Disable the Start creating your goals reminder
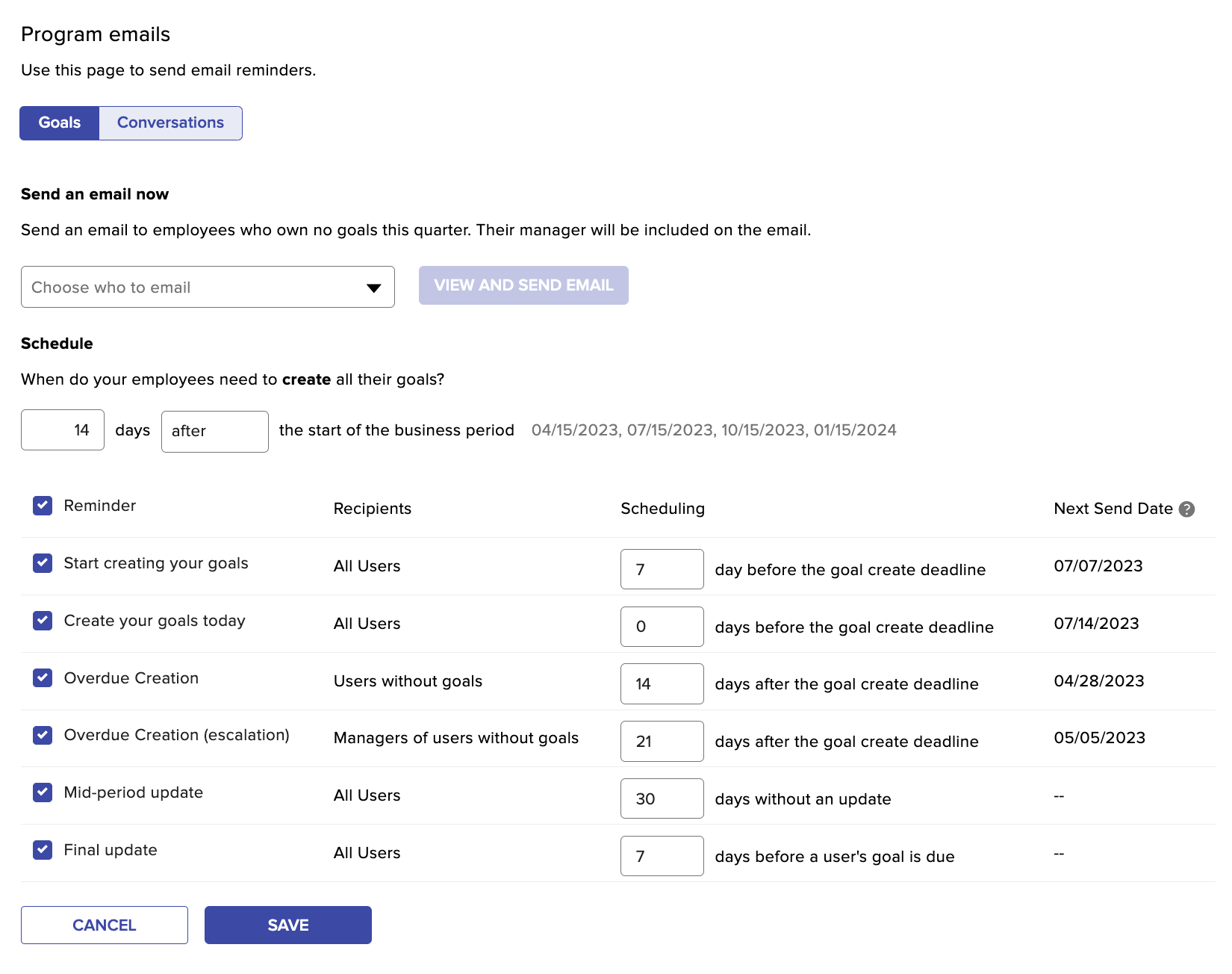 (x=42, y=563)
